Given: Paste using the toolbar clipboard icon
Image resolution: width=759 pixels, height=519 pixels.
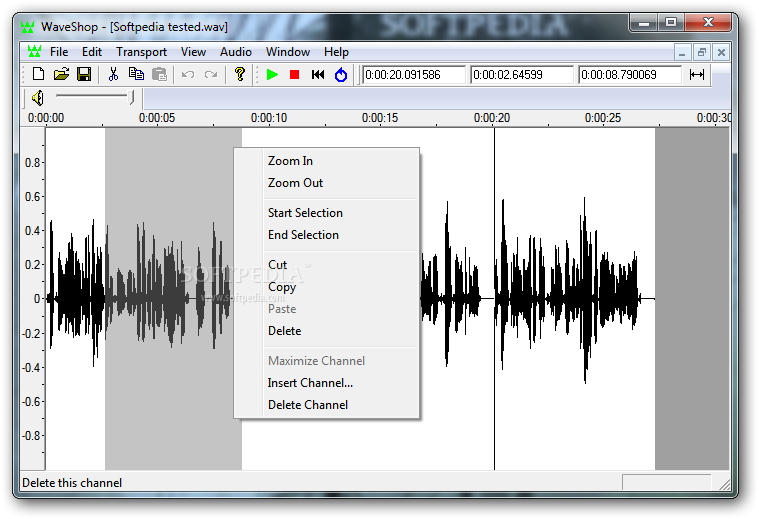Looking at the screenshot, I should coord(159,74).
